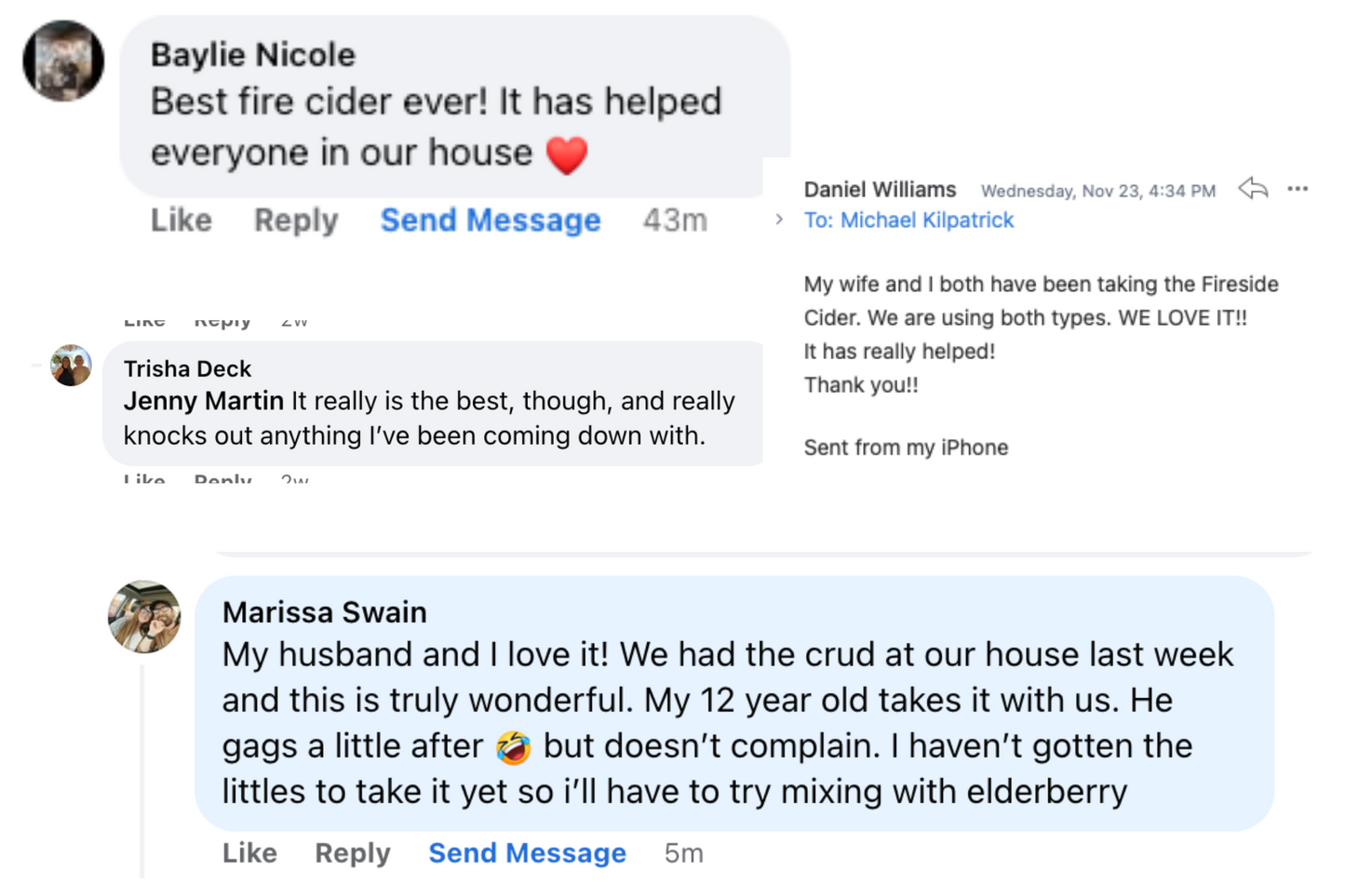Open Marissa Swain's profile picture
The image size is (1345, 896).
144,617
